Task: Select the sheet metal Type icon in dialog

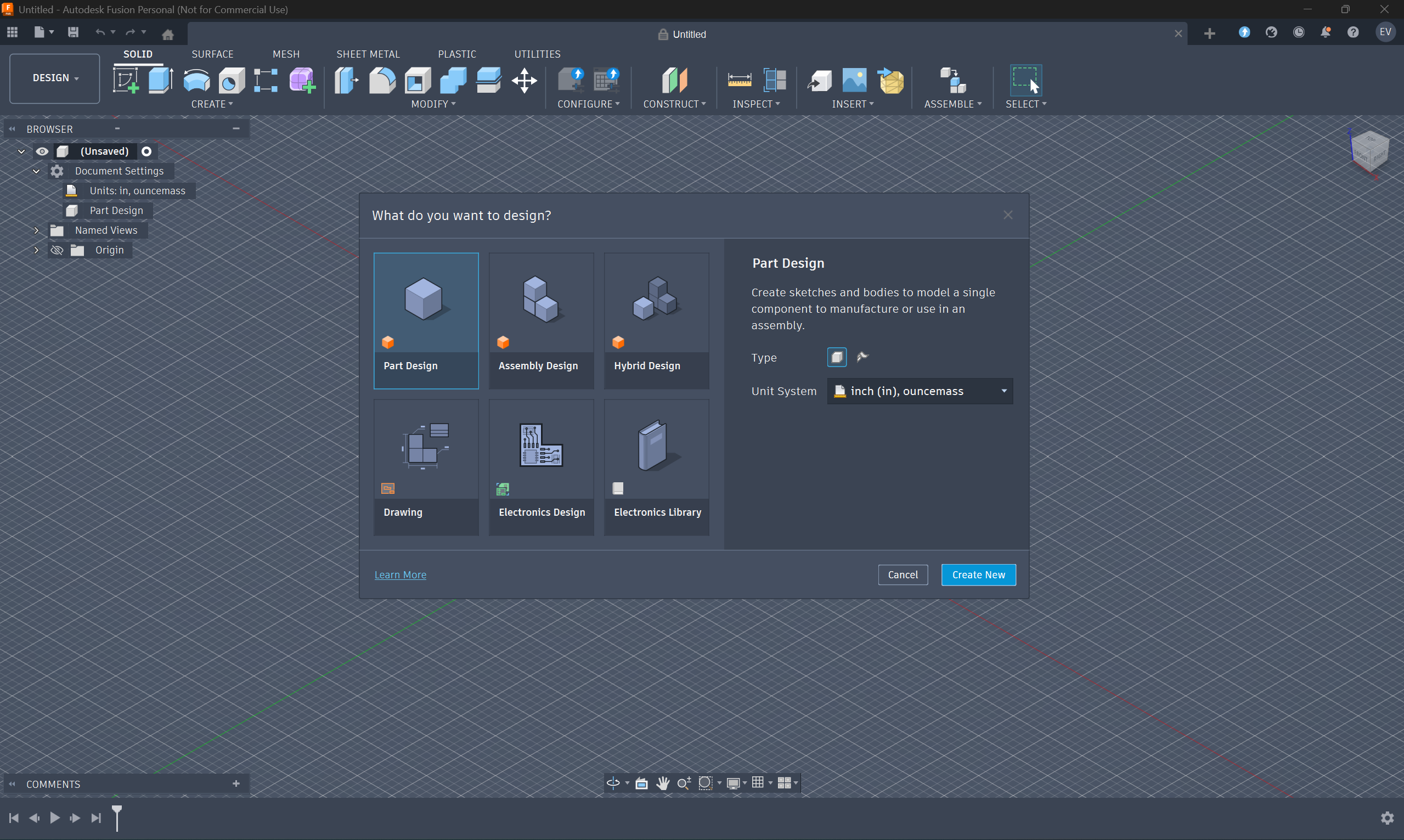Action: click(x=862, y=357)
